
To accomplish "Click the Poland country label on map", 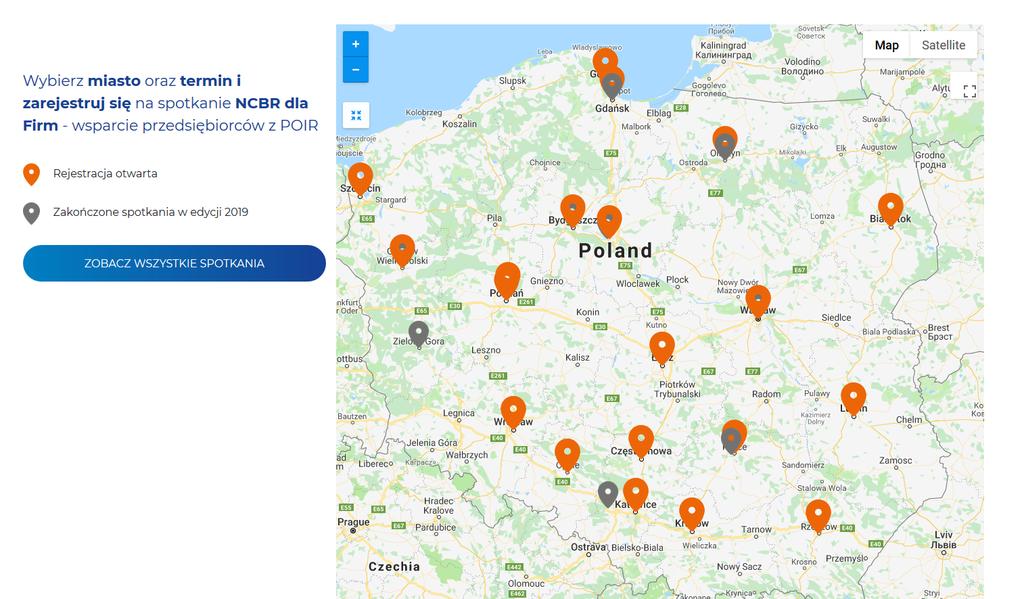I will (615, 250).
